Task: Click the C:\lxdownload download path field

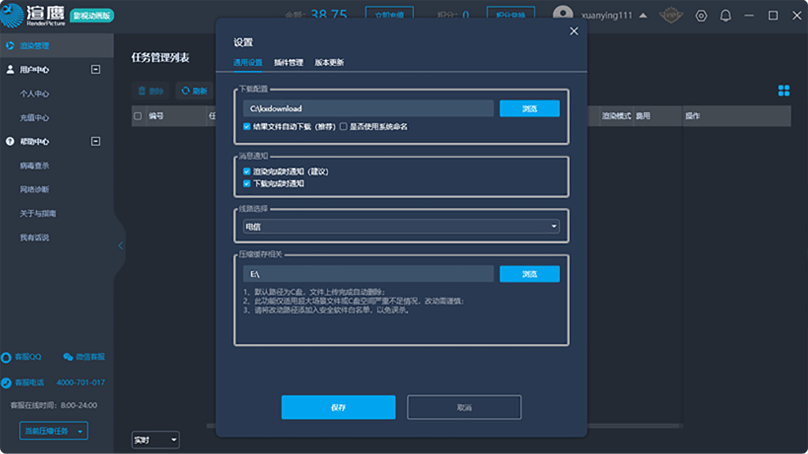Action: pos(368,108)
